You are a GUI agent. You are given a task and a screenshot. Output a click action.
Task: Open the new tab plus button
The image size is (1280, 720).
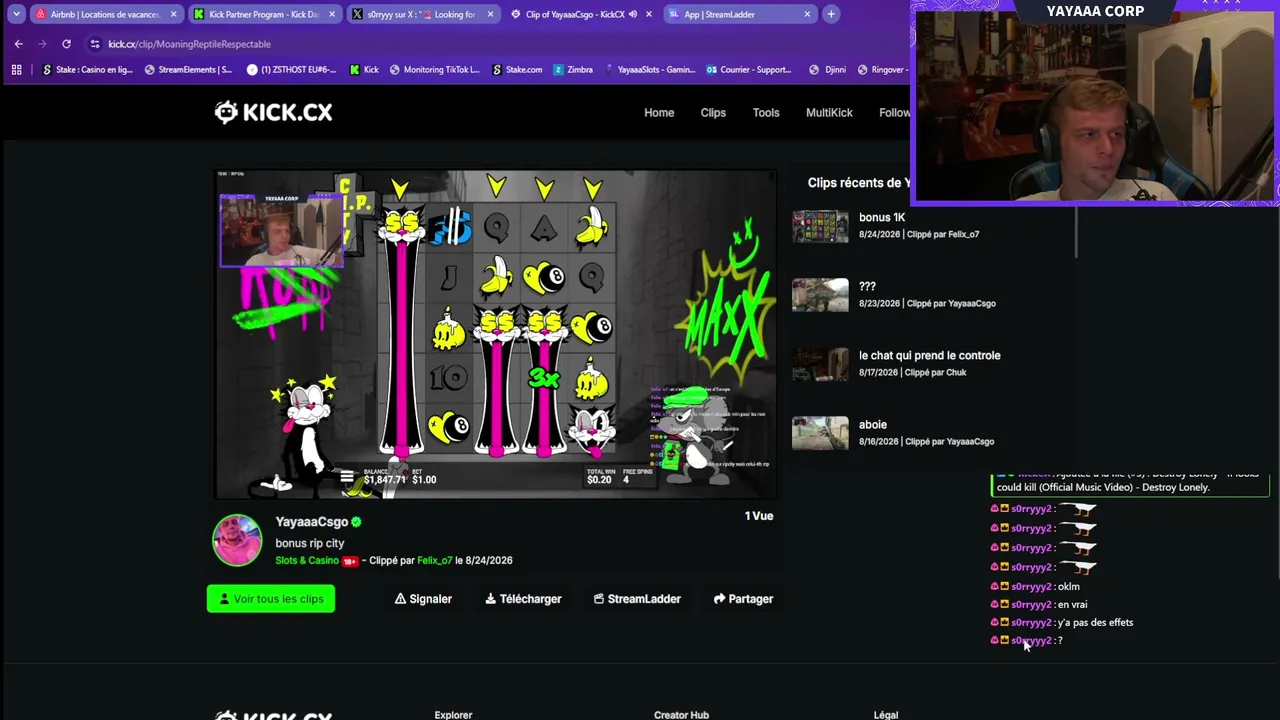click(x=830, y=14)
